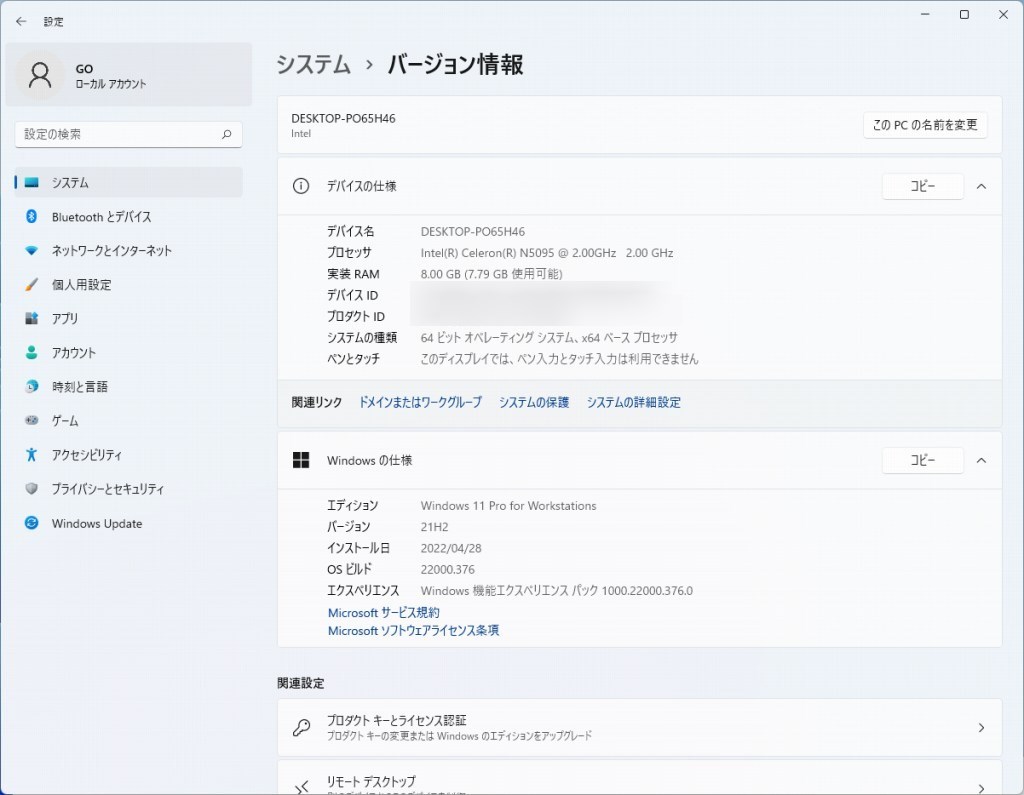Click the info icon beside デバイスの仕様
The height and width of the screenshot is (795, 1024).
[x=300, y=186]
